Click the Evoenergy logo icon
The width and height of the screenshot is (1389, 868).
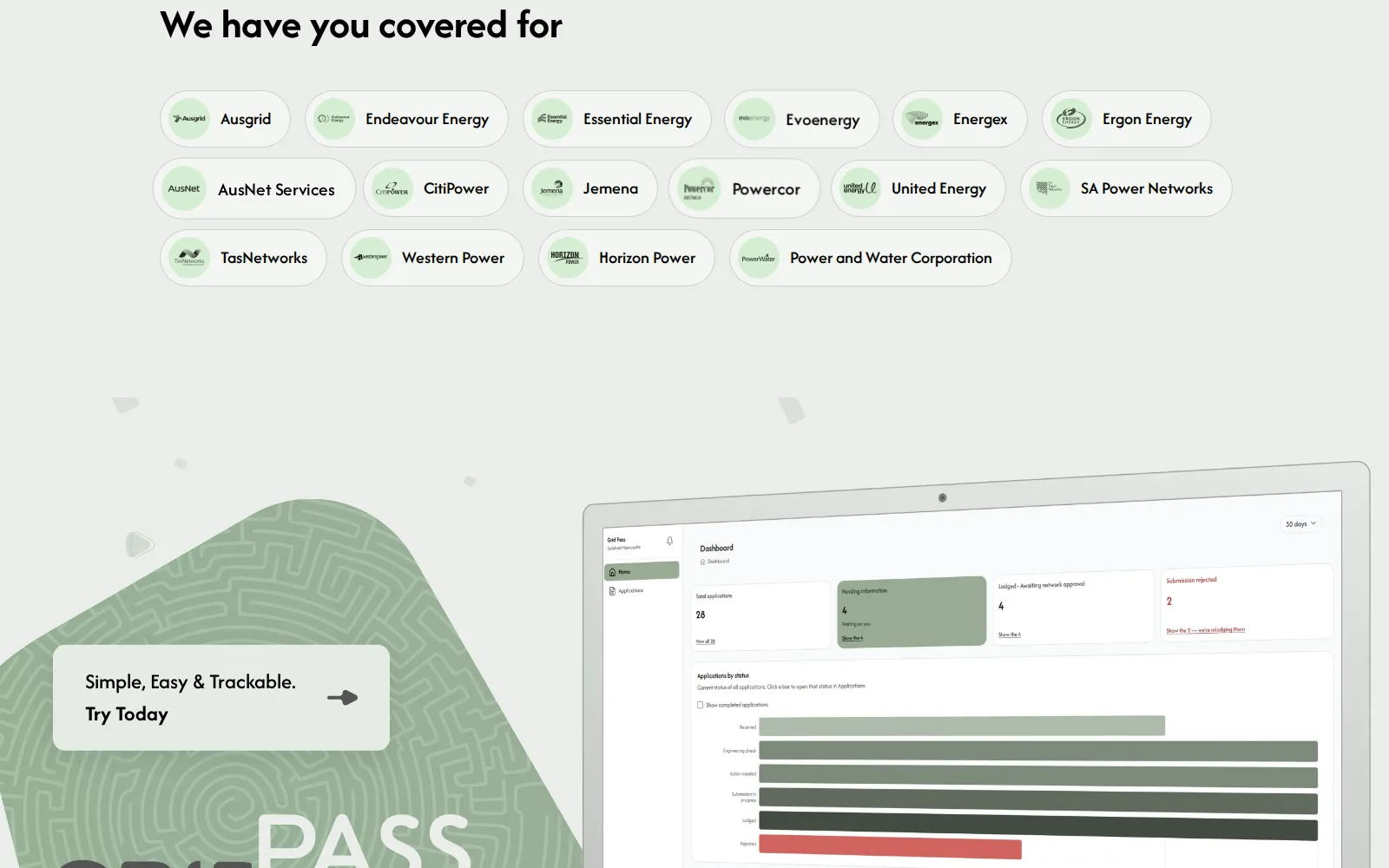pos(754,119)
